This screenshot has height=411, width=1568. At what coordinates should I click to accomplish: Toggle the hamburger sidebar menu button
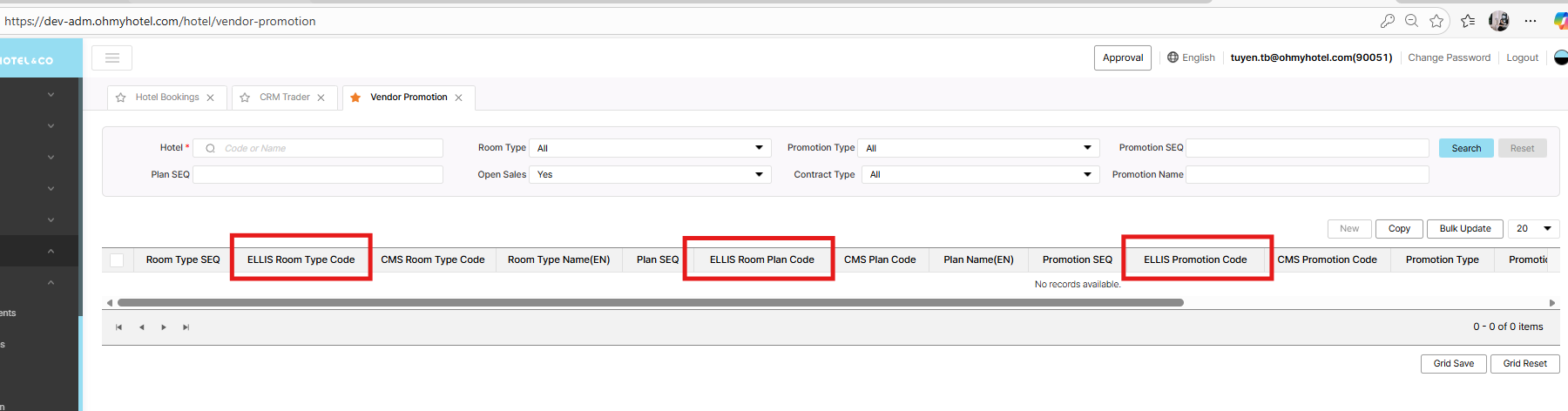pyautogui.click(x=112, y=57)
